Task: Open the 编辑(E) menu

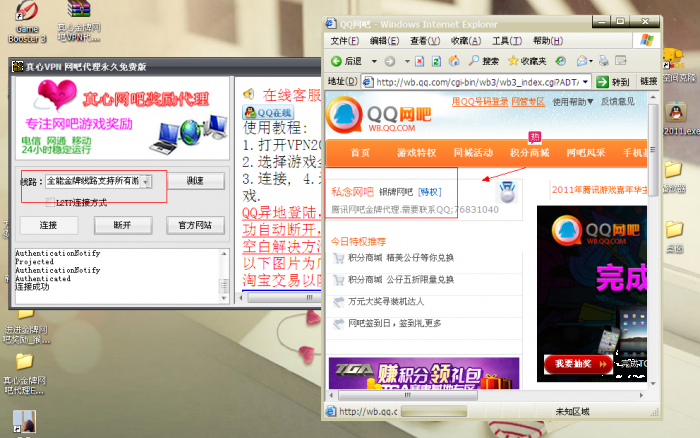Action: coord(384,41)
